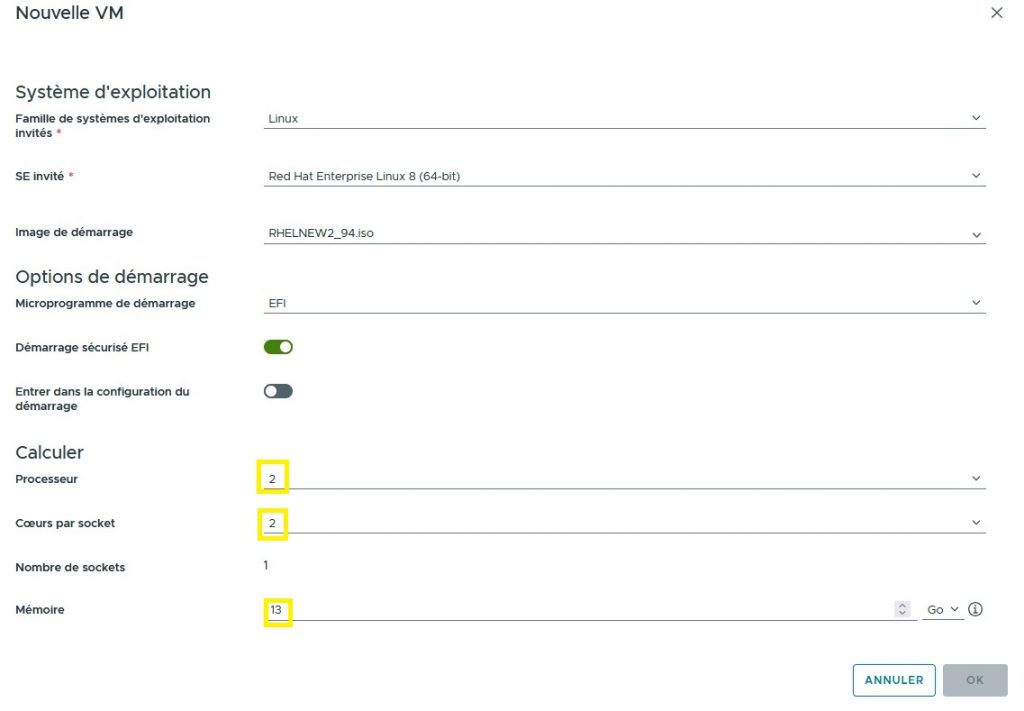Increase memory with the stepper up arrow
Image resolution: width=1024 pixels, height=711 pixels.
click(902, 605)
